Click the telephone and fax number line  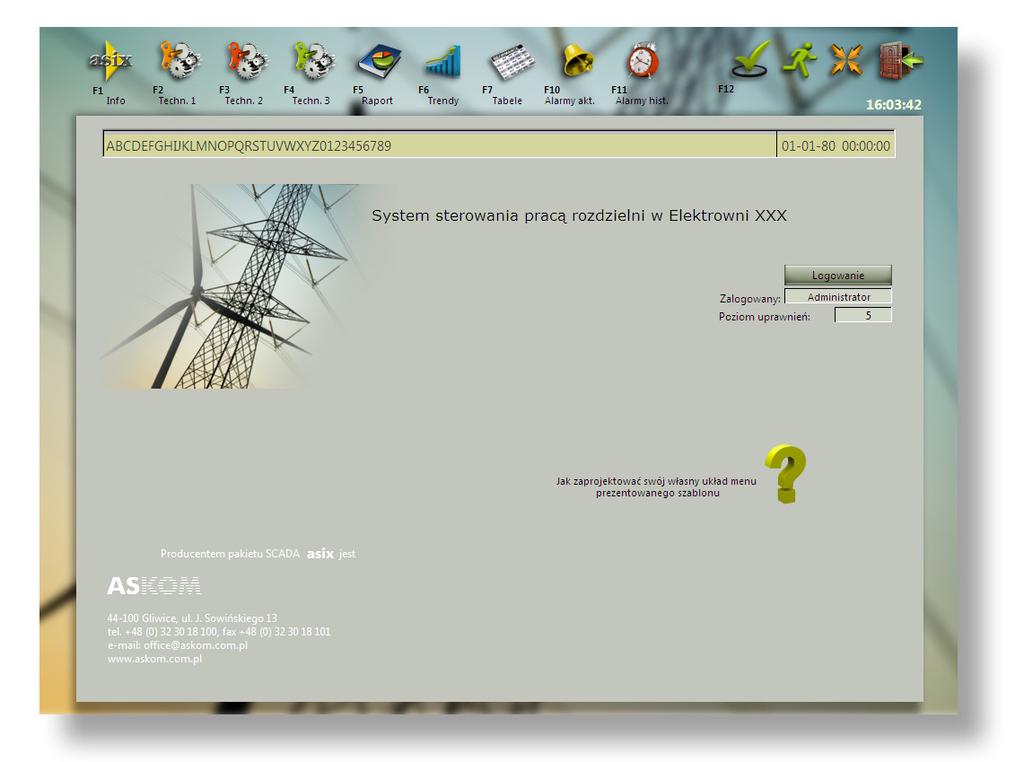[219, 631]
